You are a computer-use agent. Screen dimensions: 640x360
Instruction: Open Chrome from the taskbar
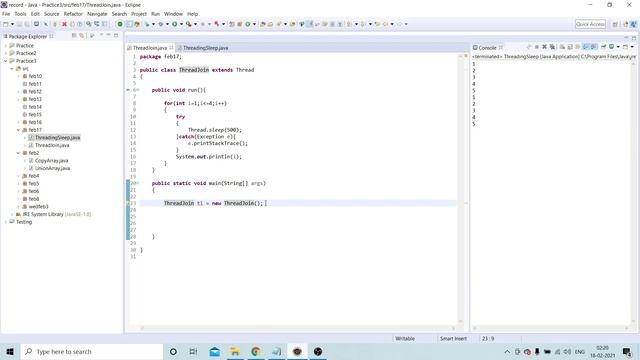[256, 351]
